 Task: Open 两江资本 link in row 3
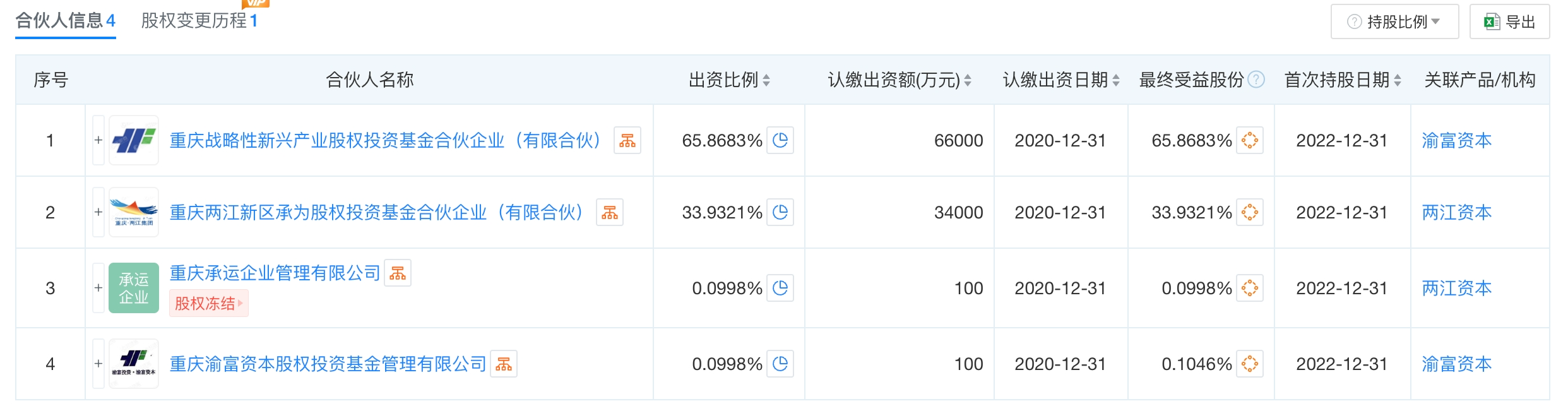(x=1457, y=288)
